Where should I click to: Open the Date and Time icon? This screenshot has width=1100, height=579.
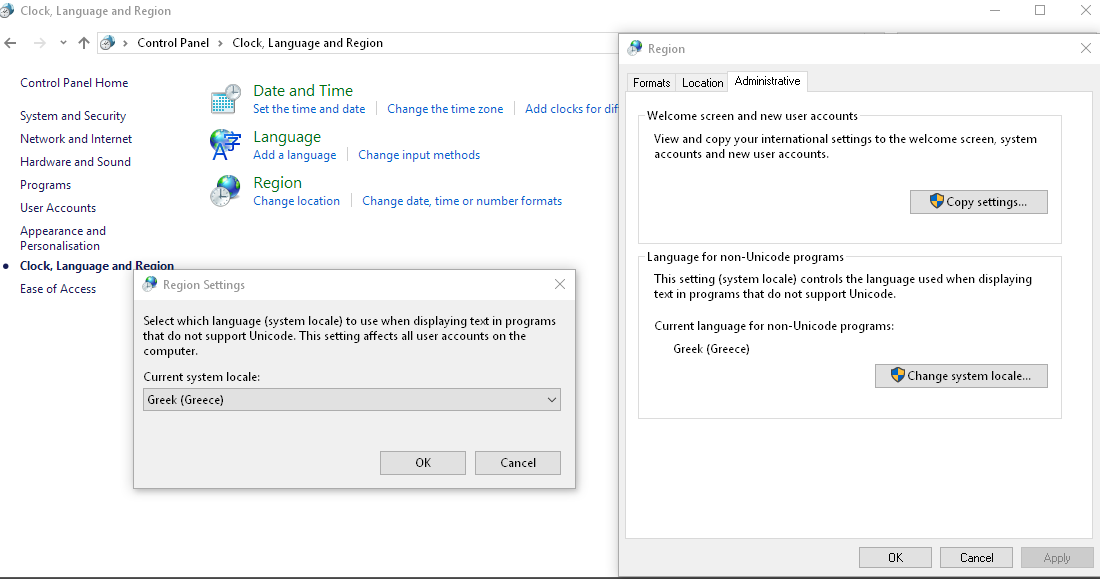226,99
